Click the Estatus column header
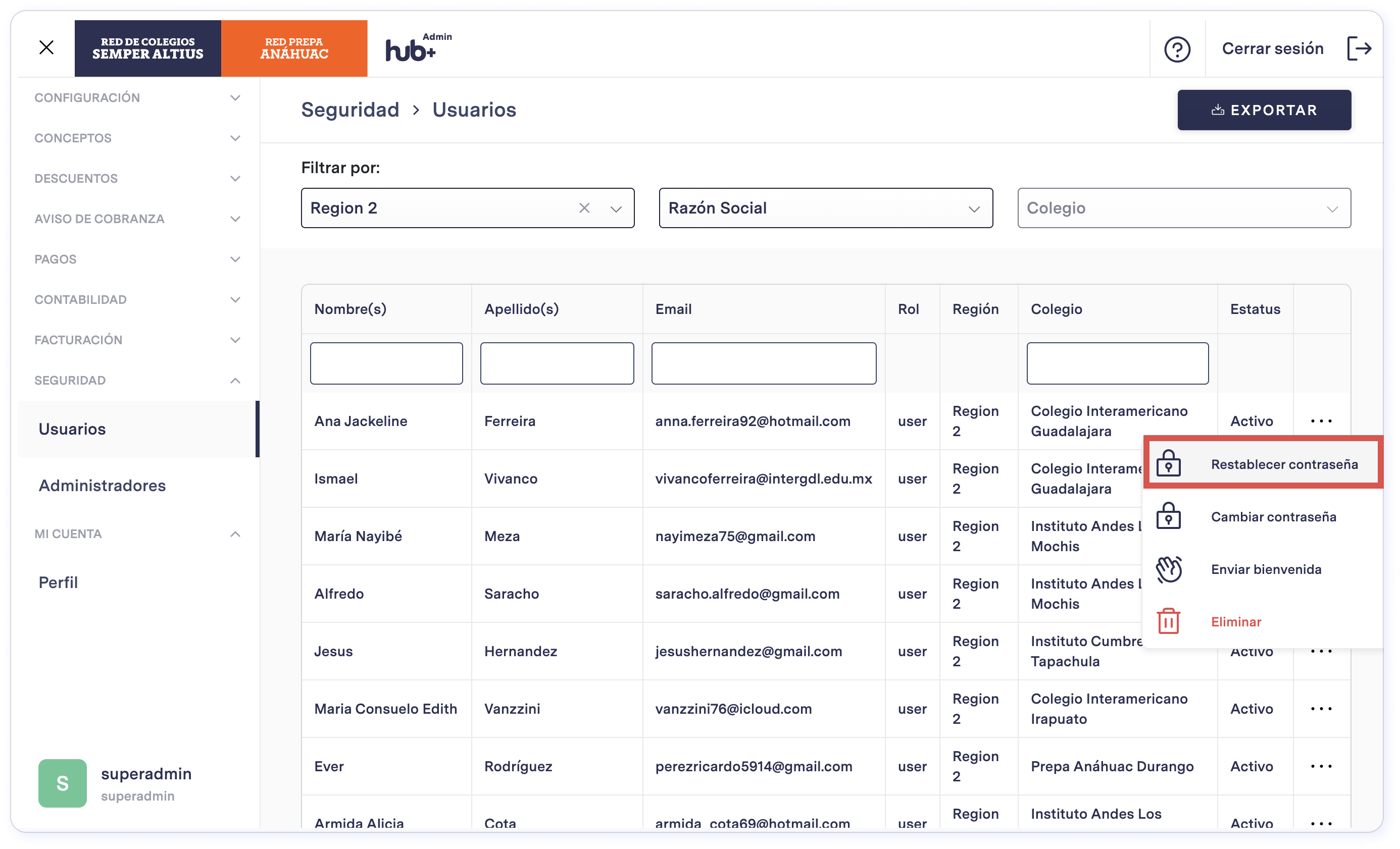Viewport: 1400px width, 849px height. 1255,309
